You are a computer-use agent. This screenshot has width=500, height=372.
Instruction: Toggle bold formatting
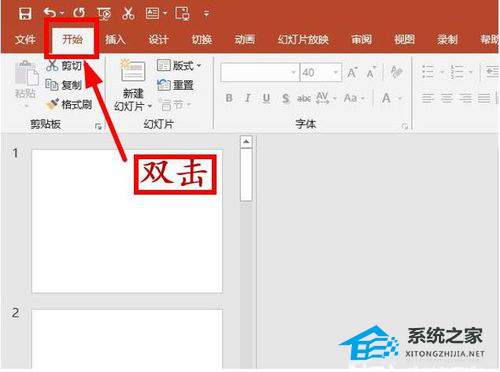[229, 98]
